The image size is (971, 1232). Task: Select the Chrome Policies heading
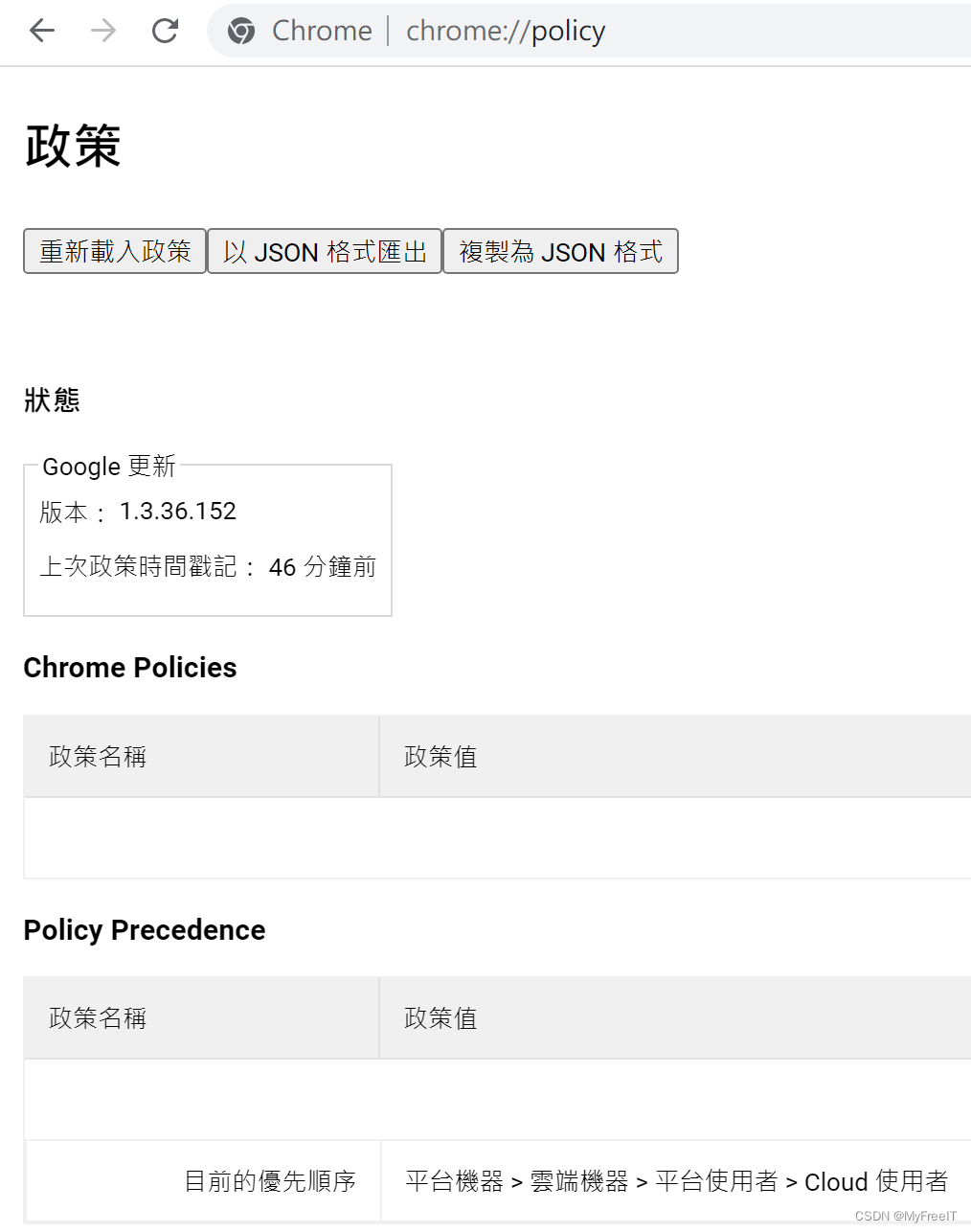(130, 668)
